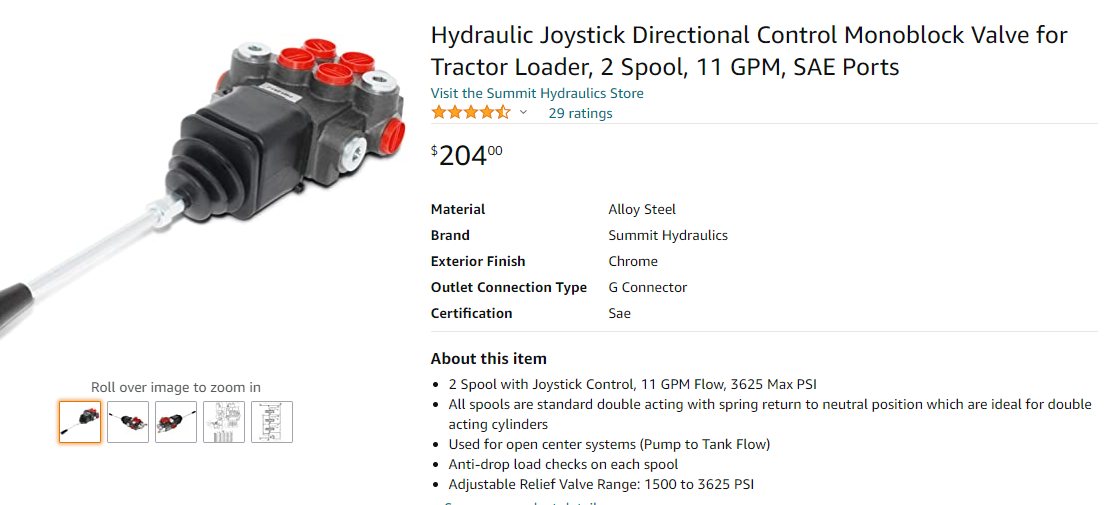Click the About this item heading
Viewport: 1120px width, 505px height.
489,358
